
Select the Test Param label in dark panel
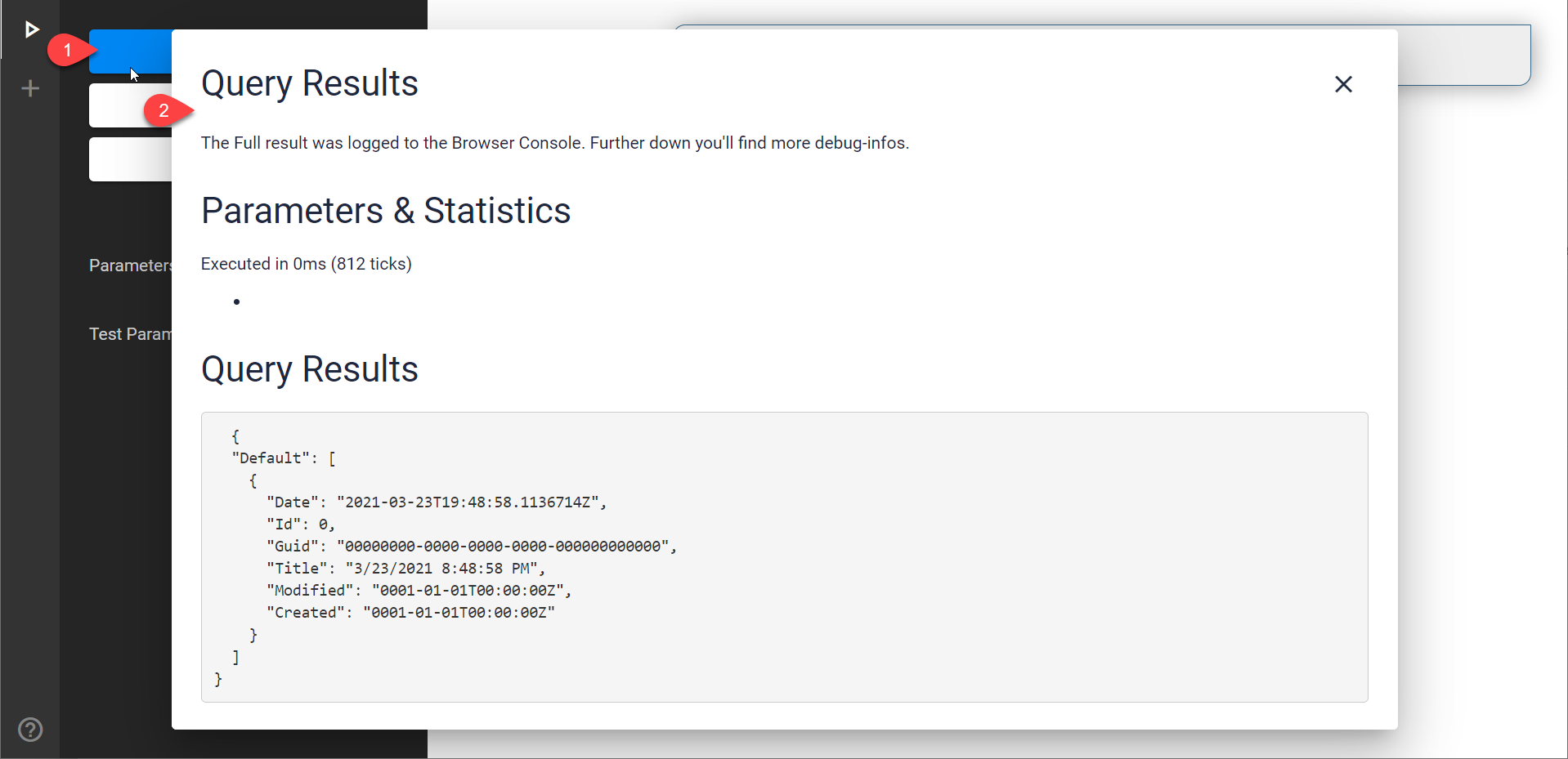pos(131,334)
